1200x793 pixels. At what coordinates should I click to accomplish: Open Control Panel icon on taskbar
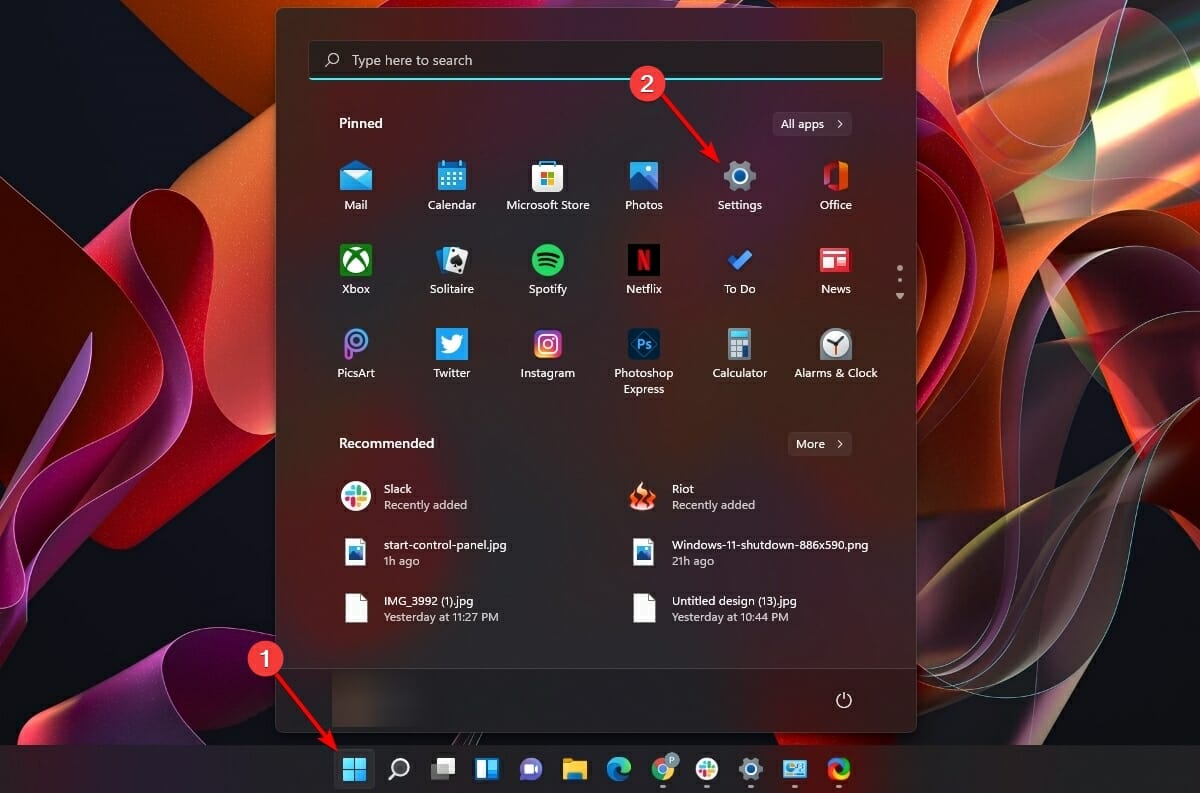click(795, 769)
